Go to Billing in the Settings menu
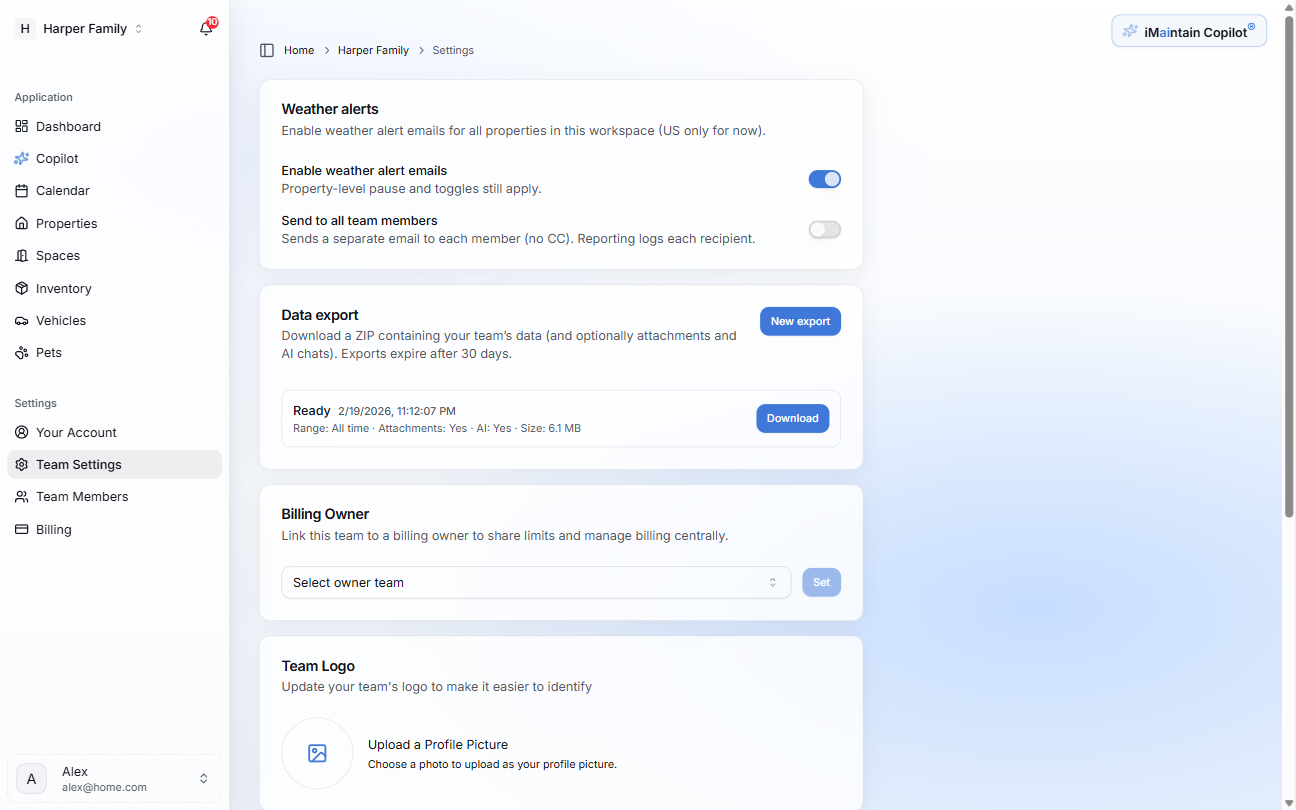Screen dimensions: 1296x810 [x=52, y=529]
